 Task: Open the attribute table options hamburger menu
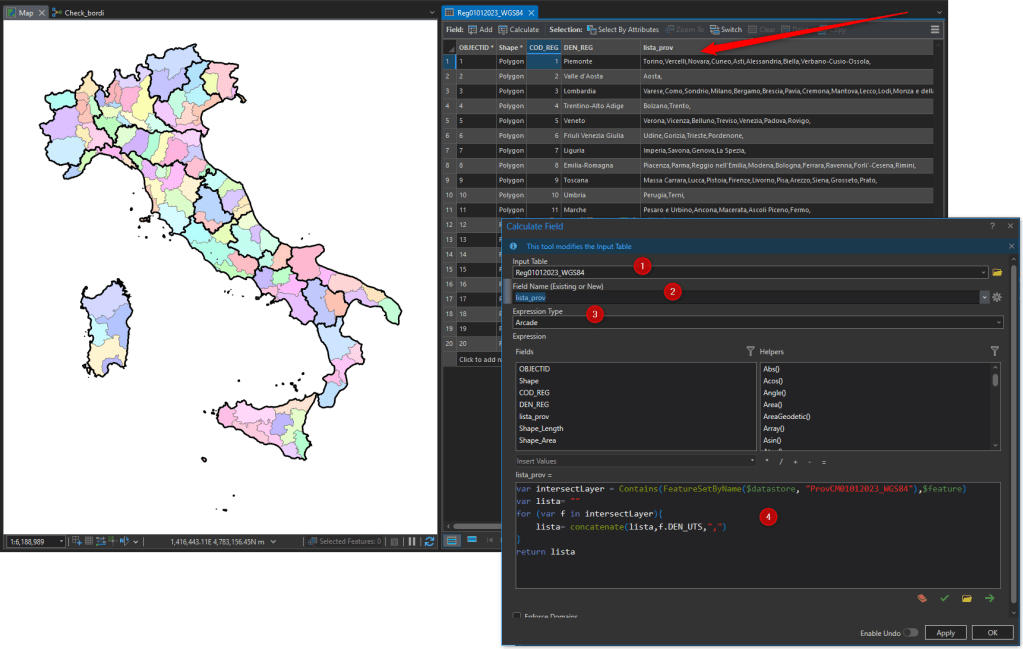pos(934,29)
